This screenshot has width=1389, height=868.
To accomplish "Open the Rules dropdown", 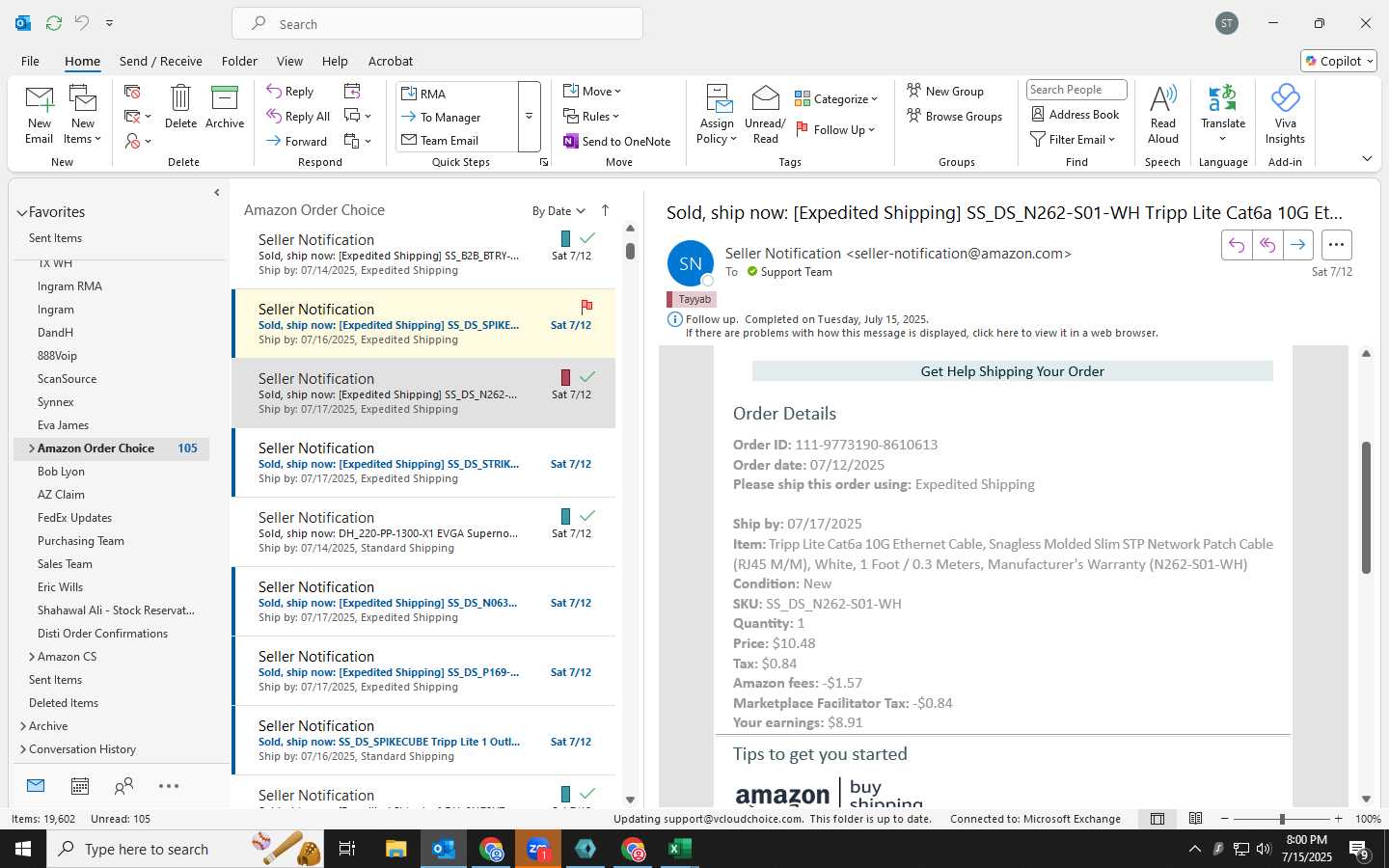I will pyautogui.click(x=591, y=116).
